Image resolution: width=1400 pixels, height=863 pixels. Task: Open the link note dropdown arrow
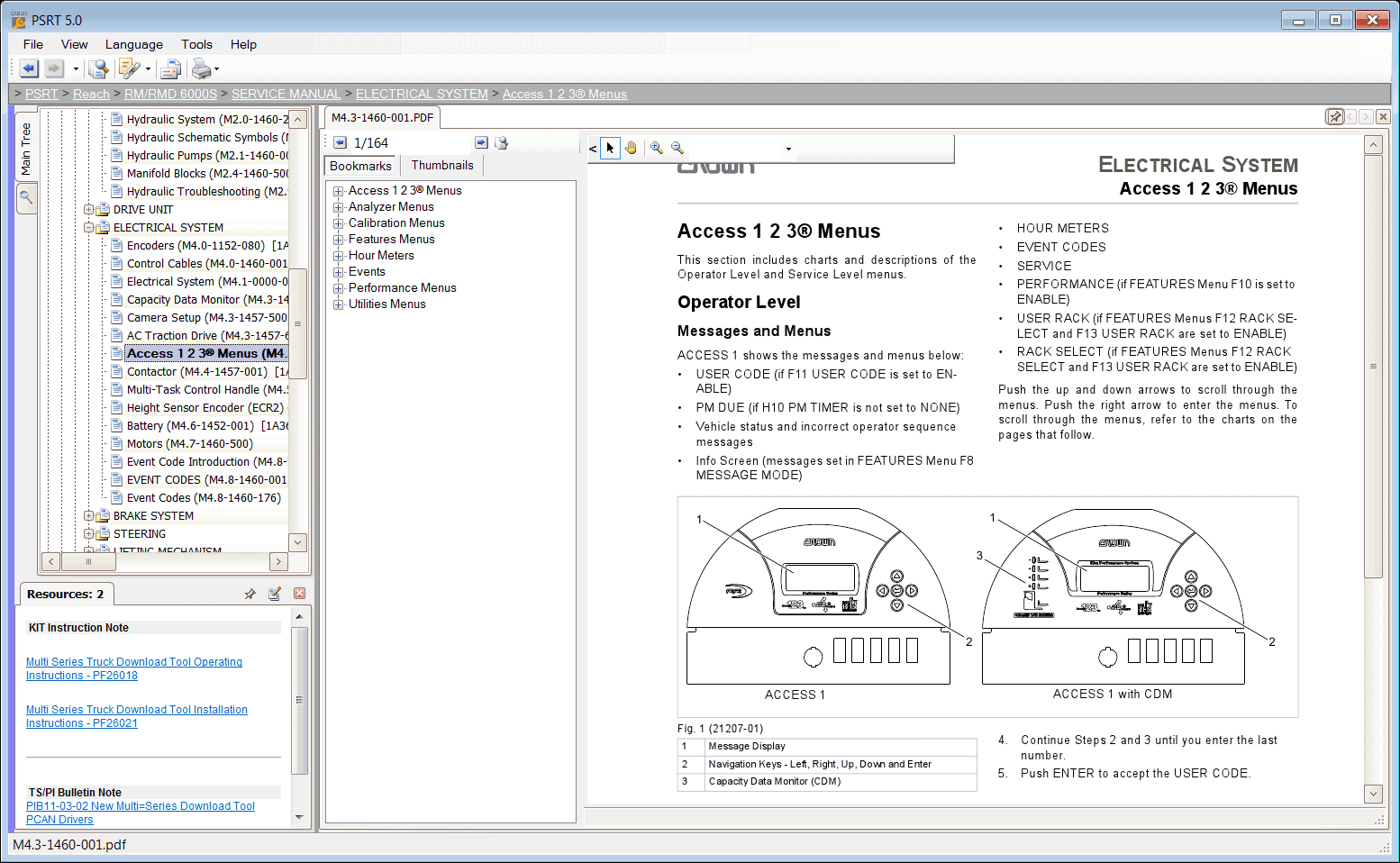click(149, 69)
